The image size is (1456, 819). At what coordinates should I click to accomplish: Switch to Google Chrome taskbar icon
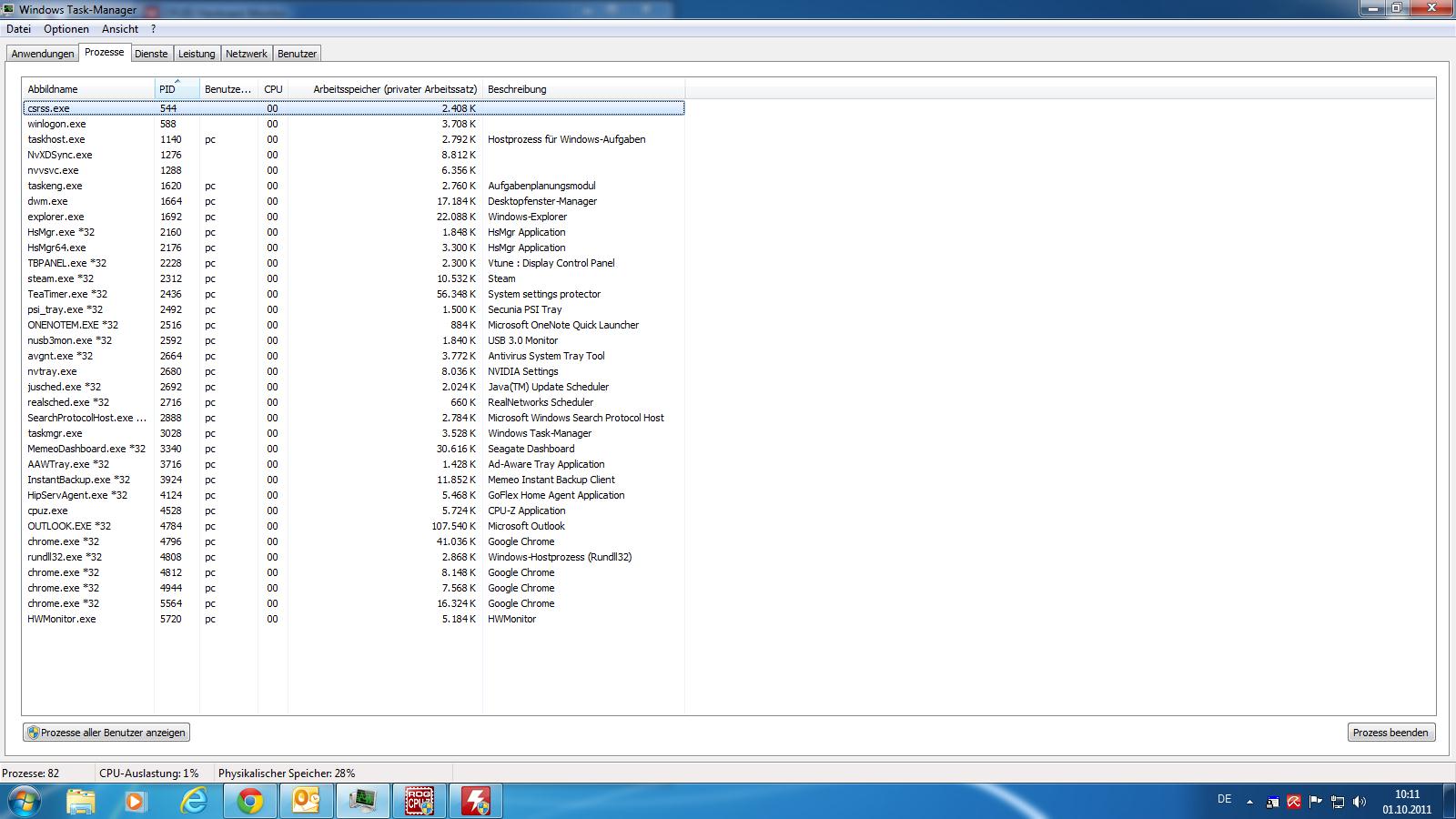point(250,801)
